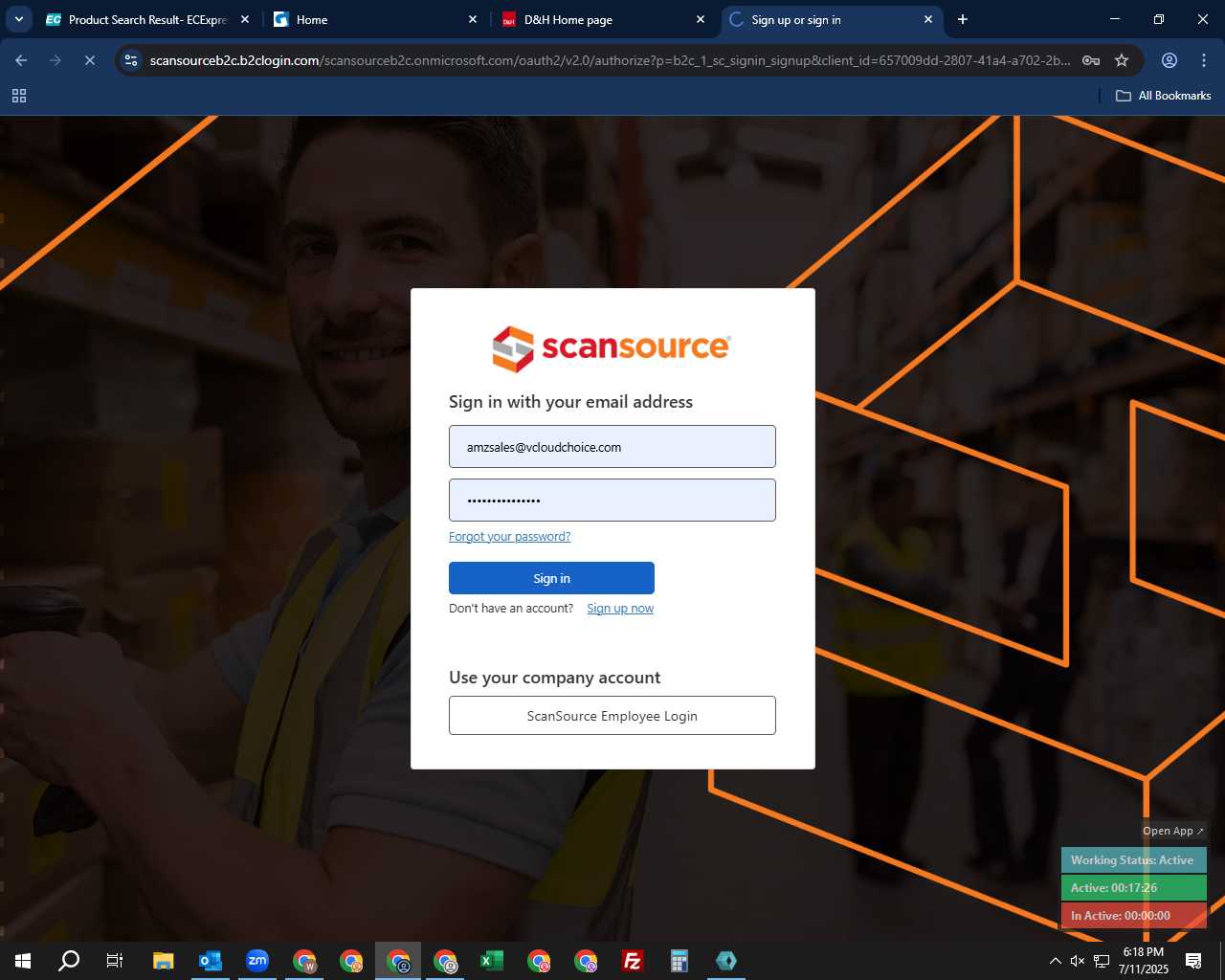Open Windows taskbar search
This screenshot has width=1225, height=980.
(x=69, y=961)
